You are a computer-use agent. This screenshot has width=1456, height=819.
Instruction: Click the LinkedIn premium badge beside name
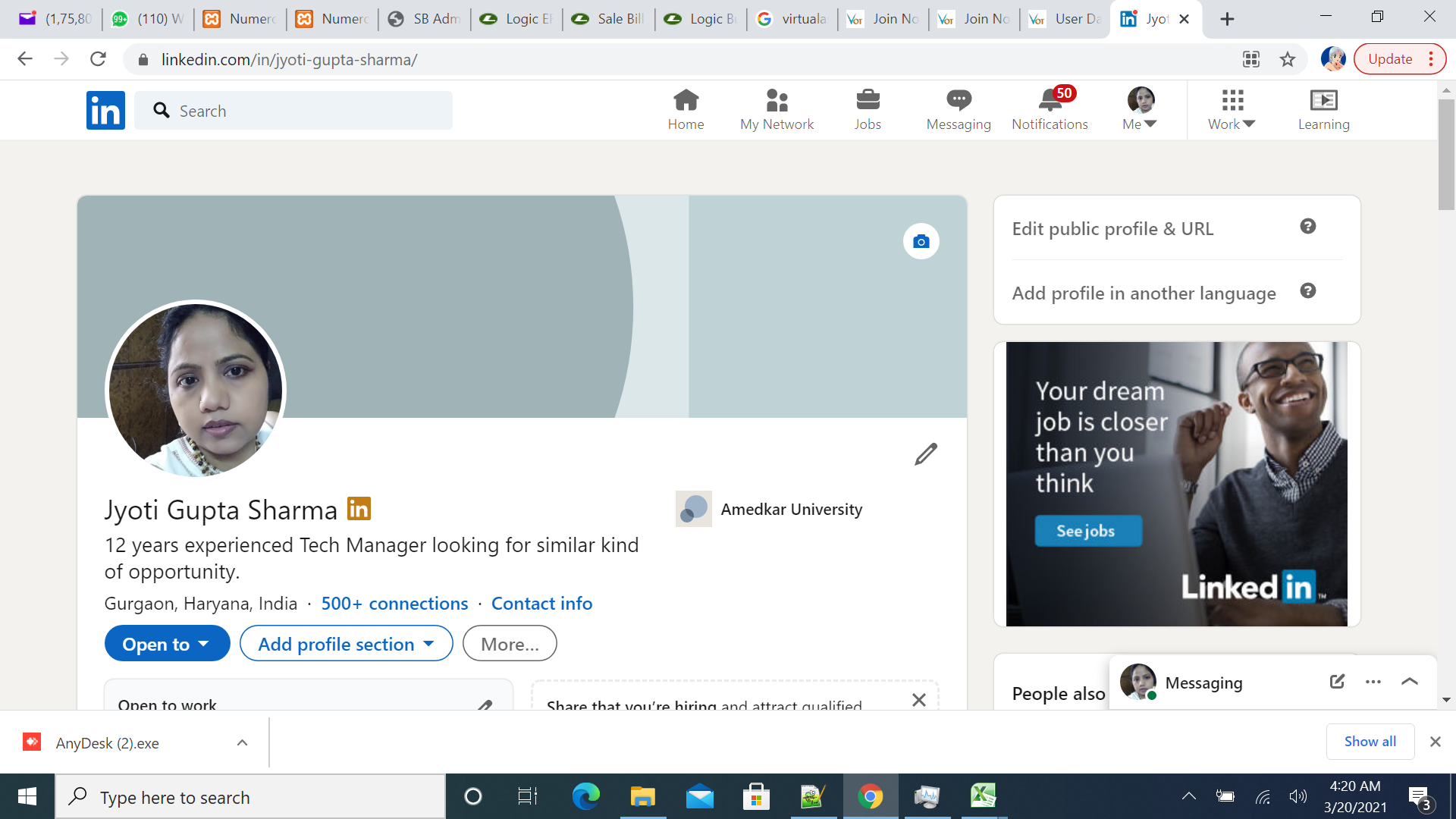coord(359,509)
